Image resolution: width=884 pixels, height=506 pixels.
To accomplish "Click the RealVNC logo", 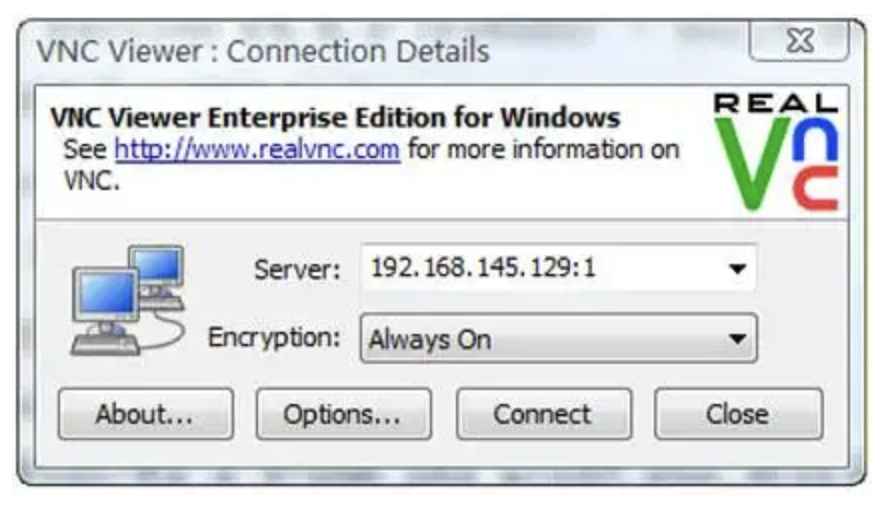I will pyautogui.click(x=776, y=152).
